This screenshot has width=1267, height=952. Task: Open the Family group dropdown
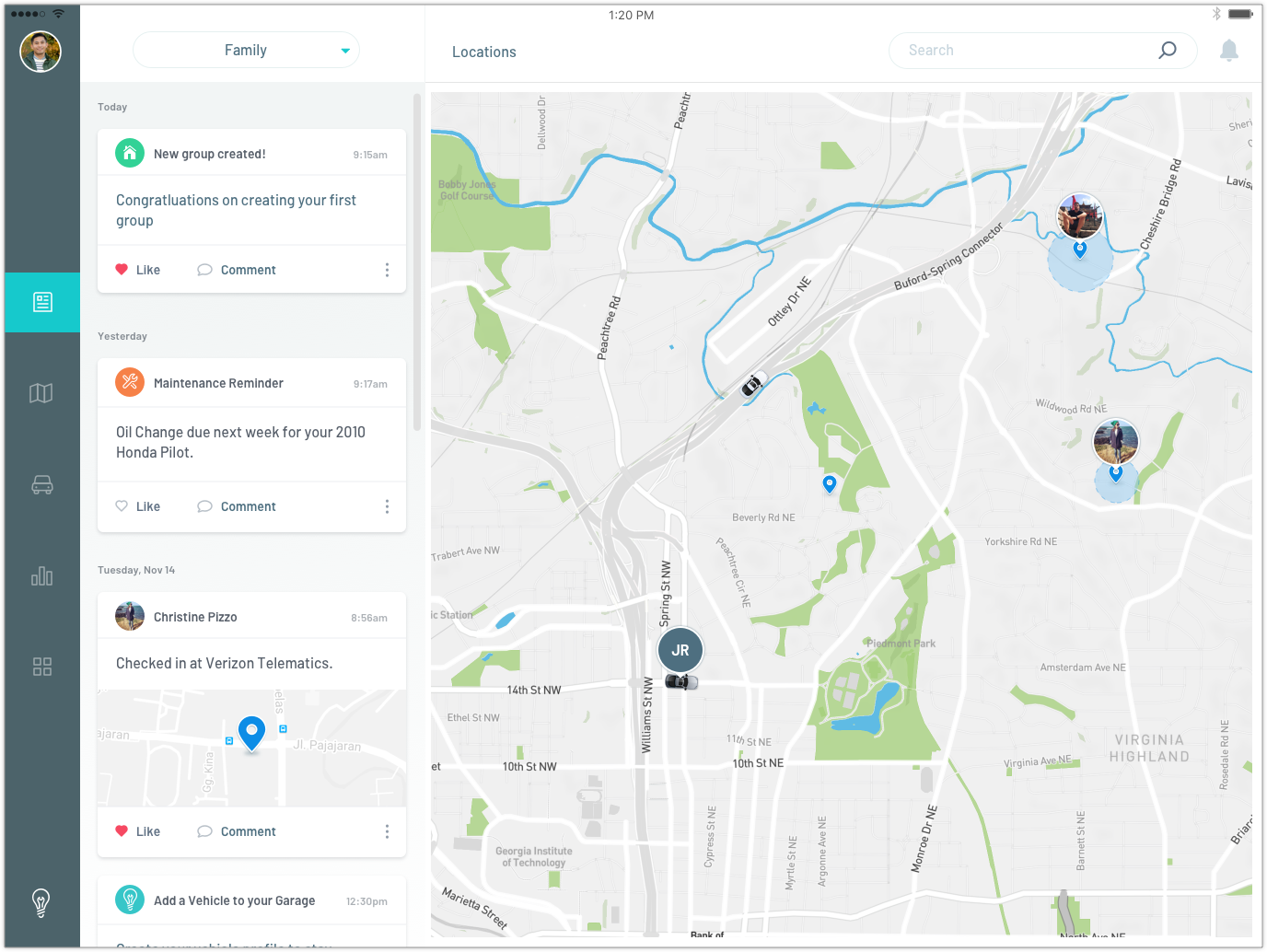246,51
